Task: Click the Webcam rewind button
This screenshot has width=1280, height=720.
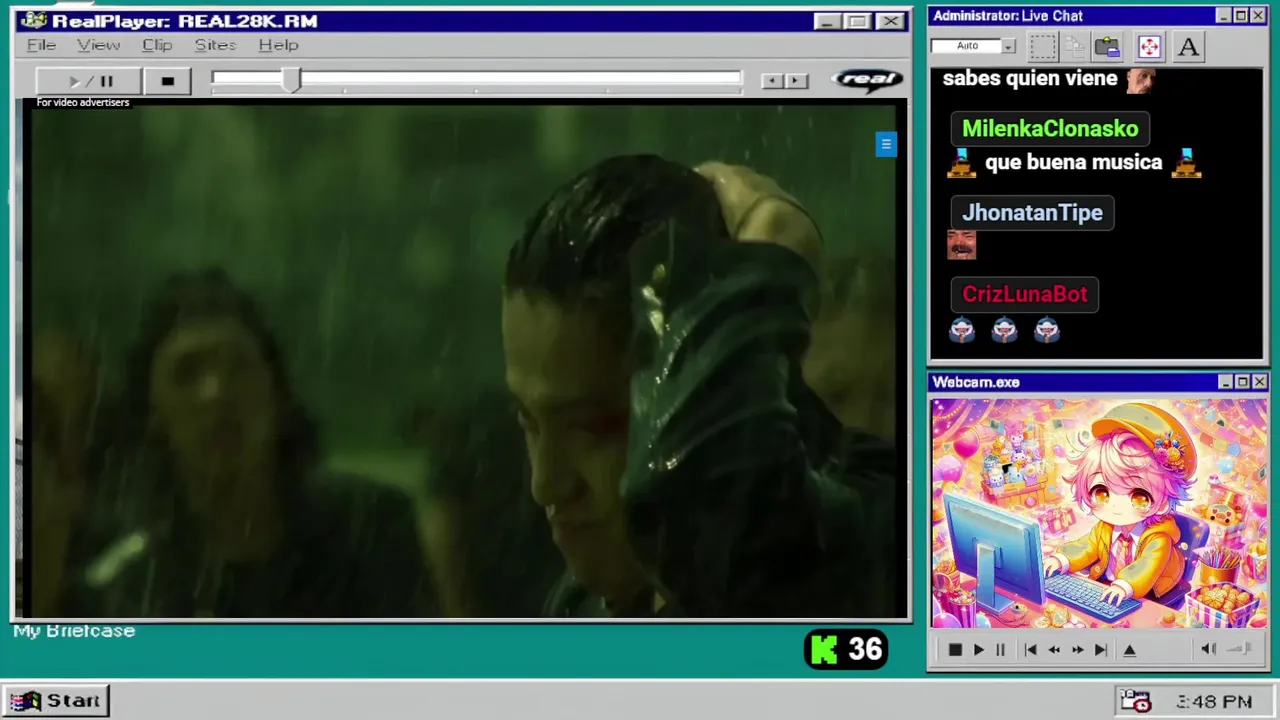Action: pyautogui.click(x=1054, y=650)
